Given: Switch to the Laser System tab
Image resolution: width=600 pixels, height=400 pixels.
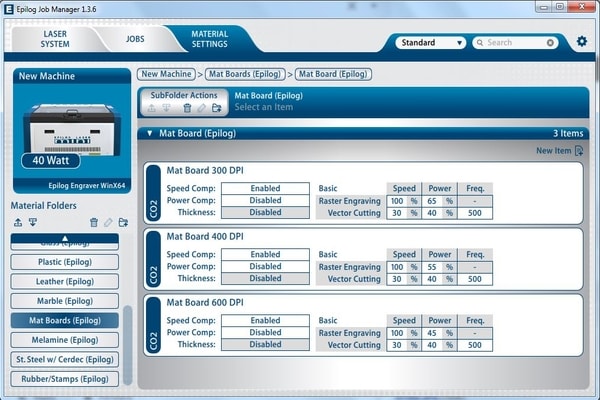Looking at the screenshot, I should point(55,39).
